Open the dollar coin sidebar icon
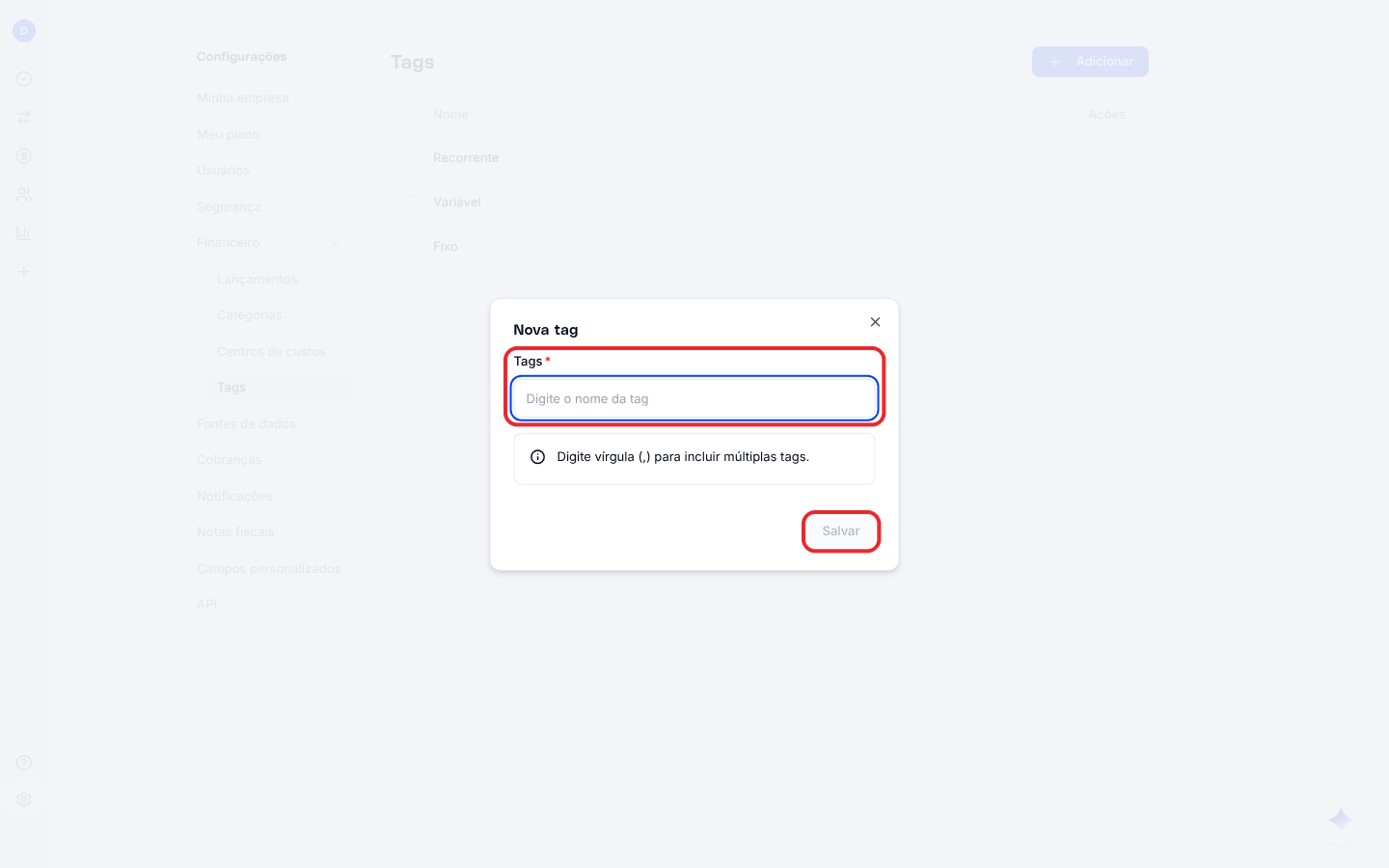1389x868 pixels. click(24, 156)
